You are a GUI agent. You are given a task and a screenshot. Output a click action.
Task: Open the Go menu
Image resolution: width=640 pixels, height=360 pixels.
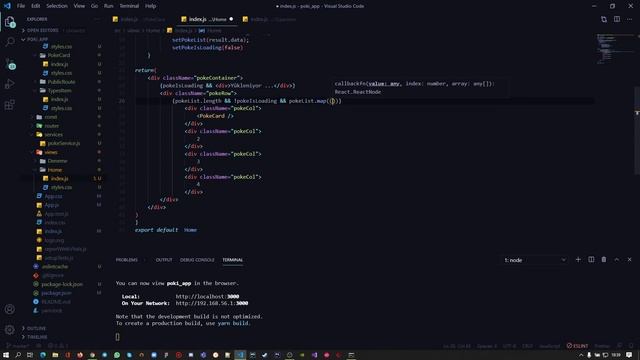point(94,6)
